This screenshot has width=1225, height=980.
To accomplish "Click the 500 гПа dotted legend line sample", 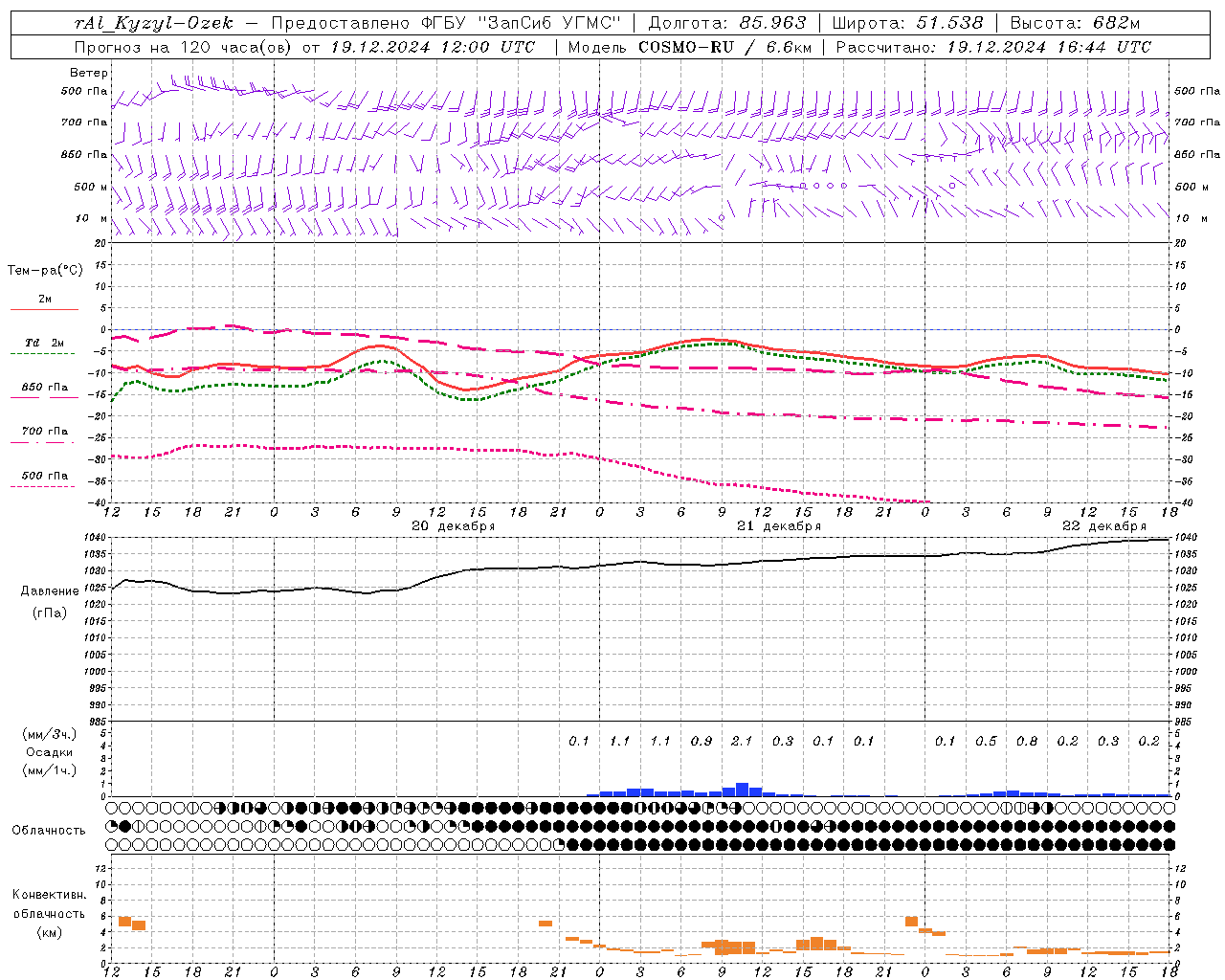I will pos(42,486).
